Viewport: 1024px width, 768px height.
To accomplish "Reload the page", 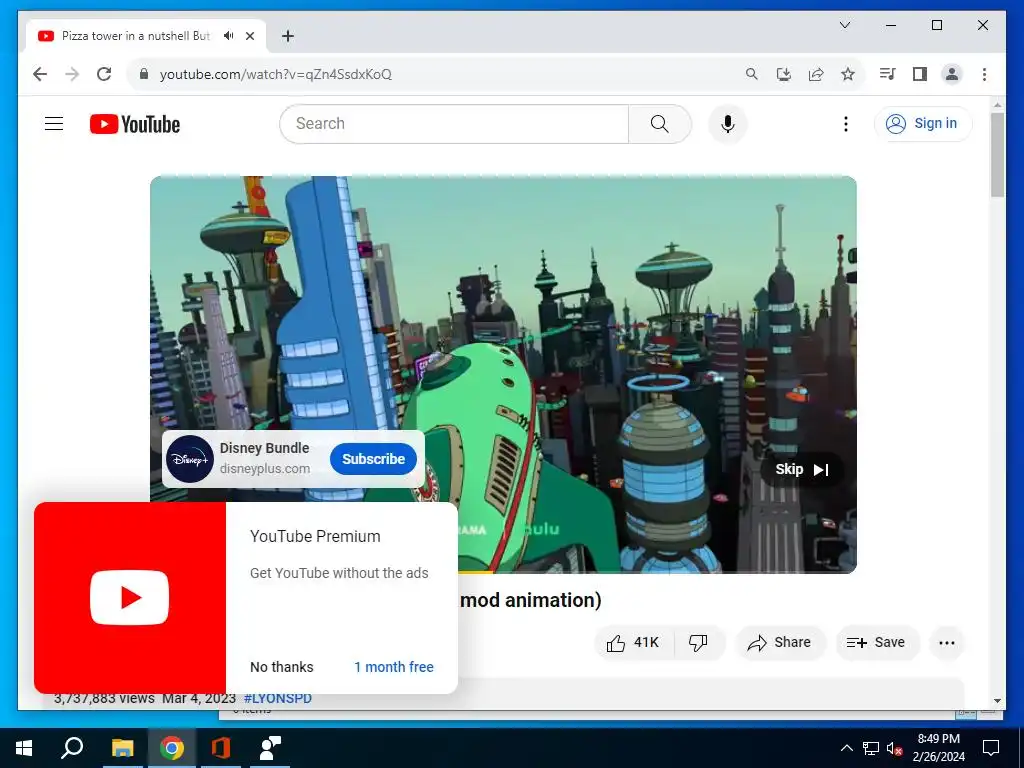I will click(x=104, y=74).
